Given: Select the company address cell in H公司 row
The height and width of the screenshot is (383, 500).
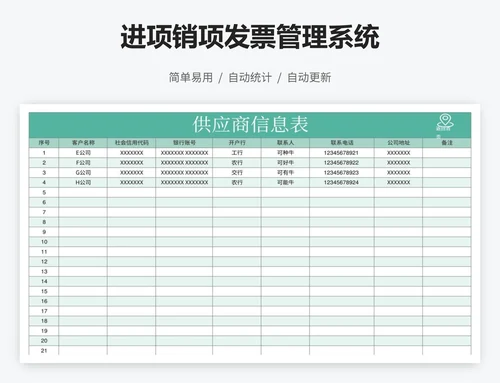Looking at the screenshot, I should point(398,183).
